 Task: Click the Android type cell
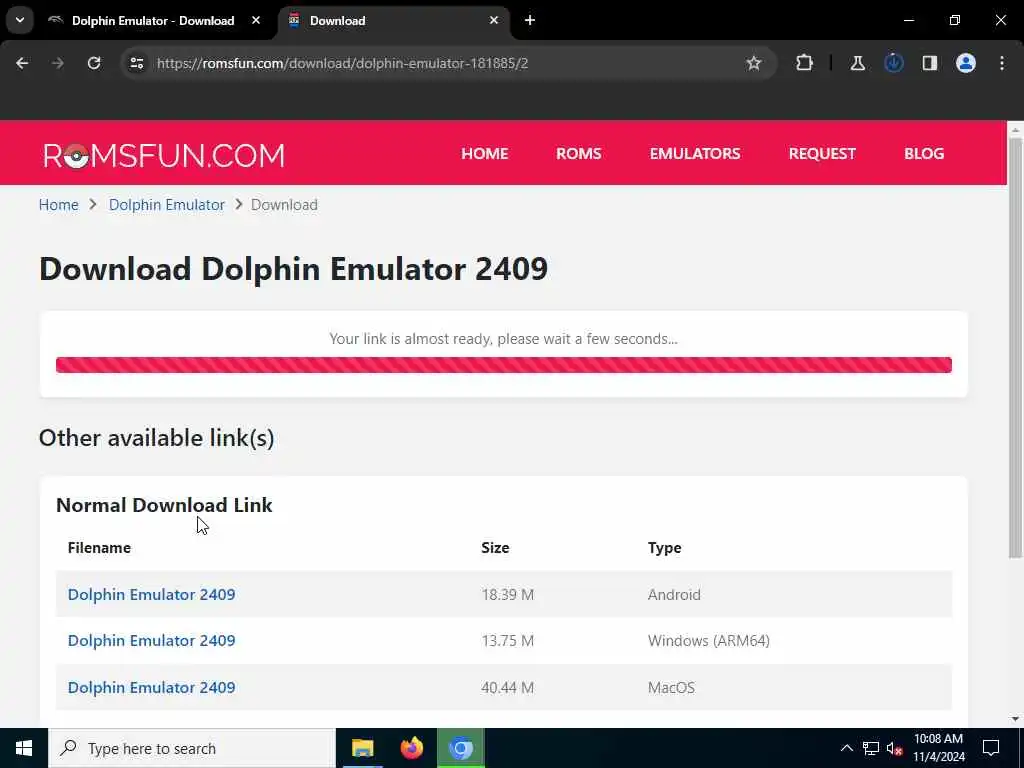[674, 594]
